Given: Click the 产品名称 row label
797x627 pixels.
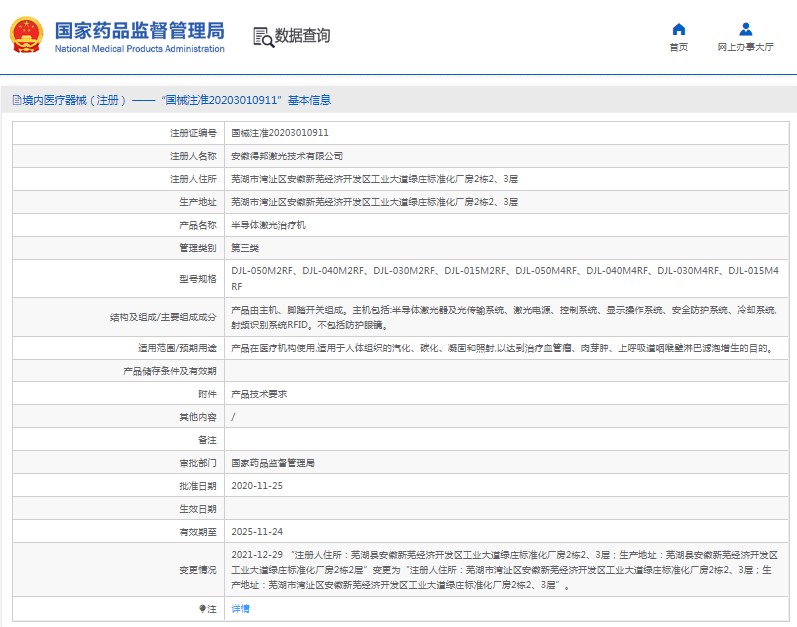Looking at the screenshot, I should click(x=198, y=225).
